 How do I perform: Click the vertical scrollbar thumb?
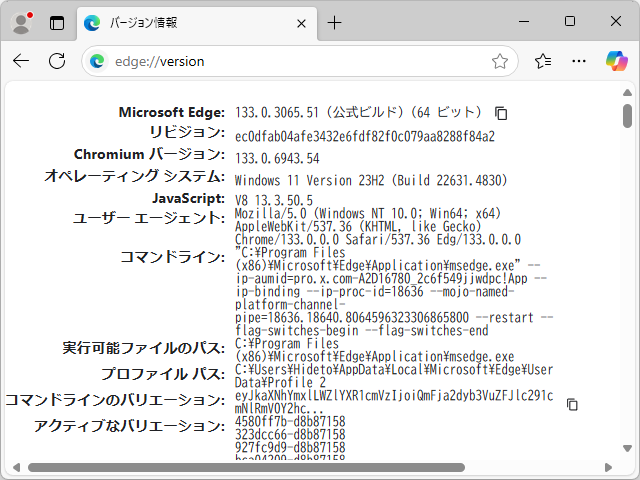627,116
